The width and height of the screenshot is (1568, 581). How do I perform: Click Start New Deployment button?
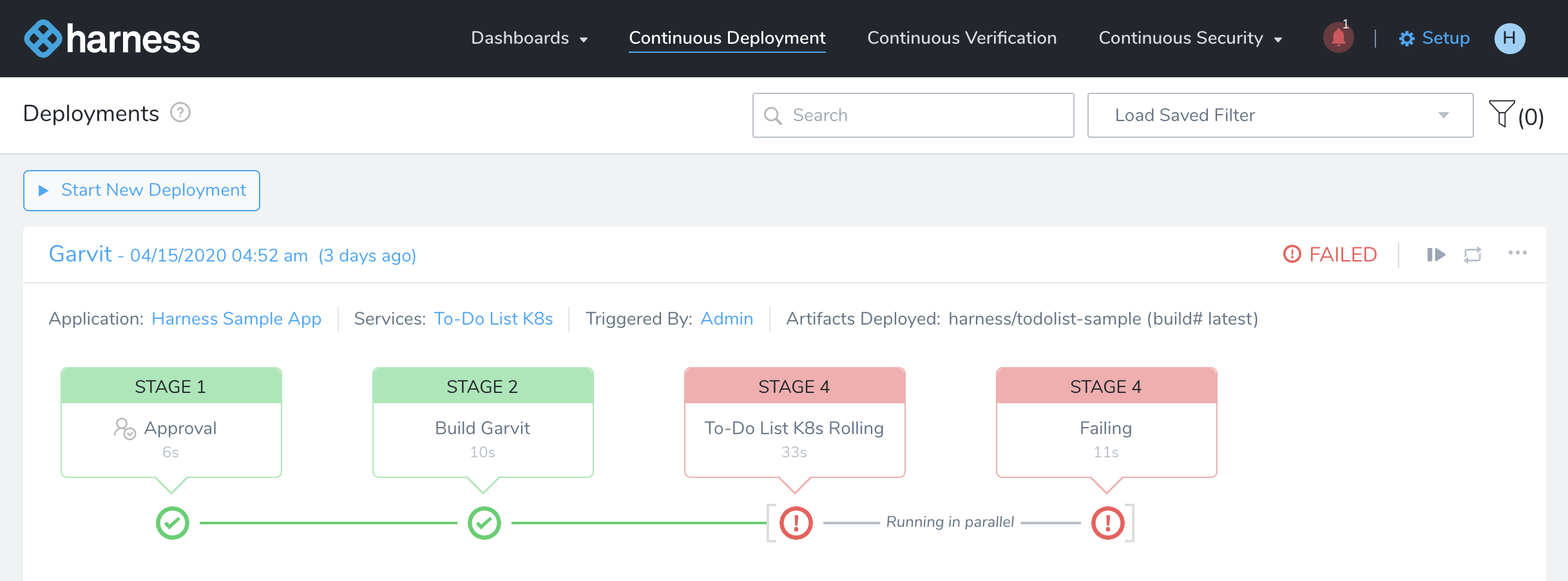[x=142, y=190]
